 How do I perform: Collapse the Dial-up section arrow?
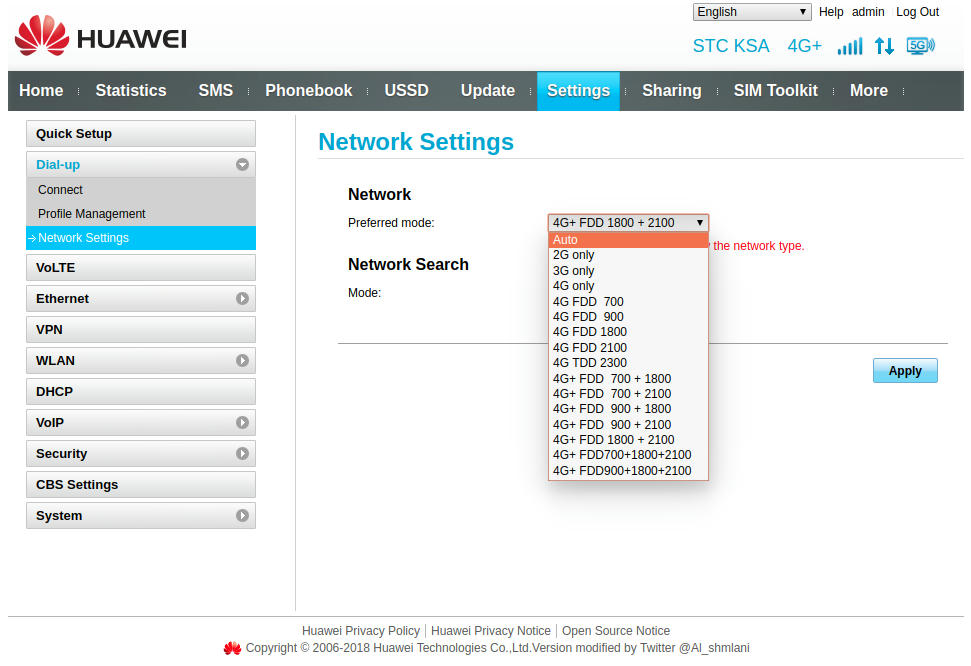coord(242,165)
